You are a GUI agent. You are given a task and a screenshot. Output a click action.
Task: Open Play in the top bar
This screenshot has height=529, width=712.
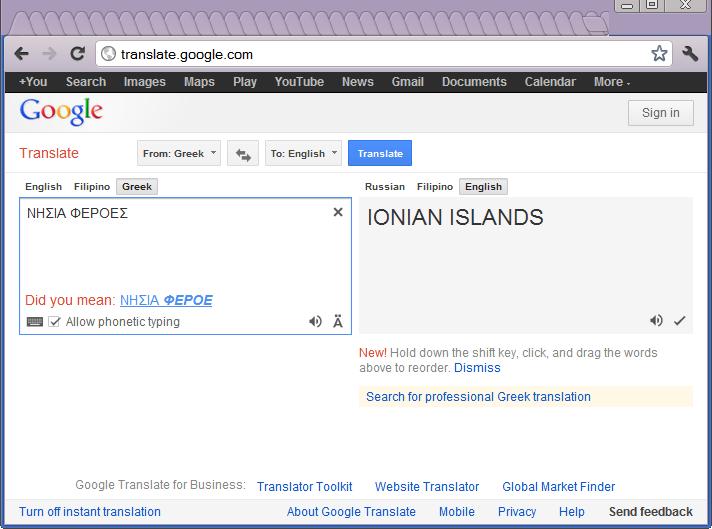pos(245,82)
